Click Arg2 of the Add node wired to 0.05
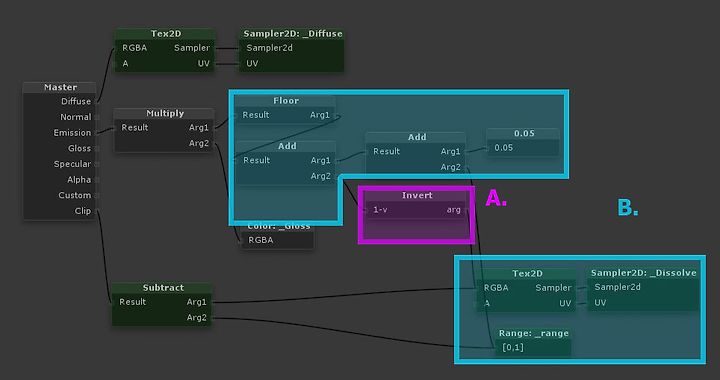Viewport: 720px width, 380px height. click(450, 167)
